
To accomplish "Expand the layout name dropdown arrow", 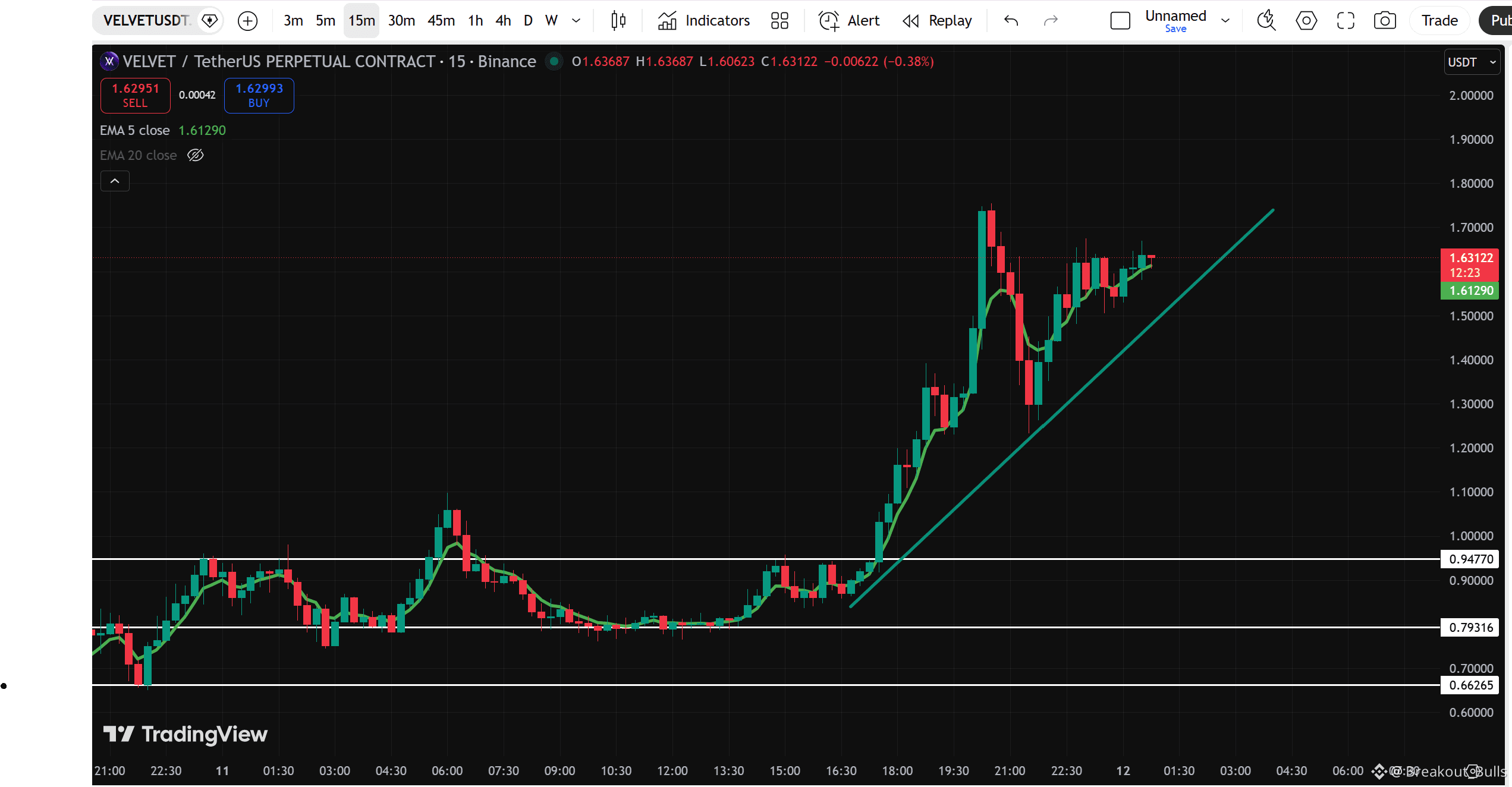I will (x=1225, y=21).
